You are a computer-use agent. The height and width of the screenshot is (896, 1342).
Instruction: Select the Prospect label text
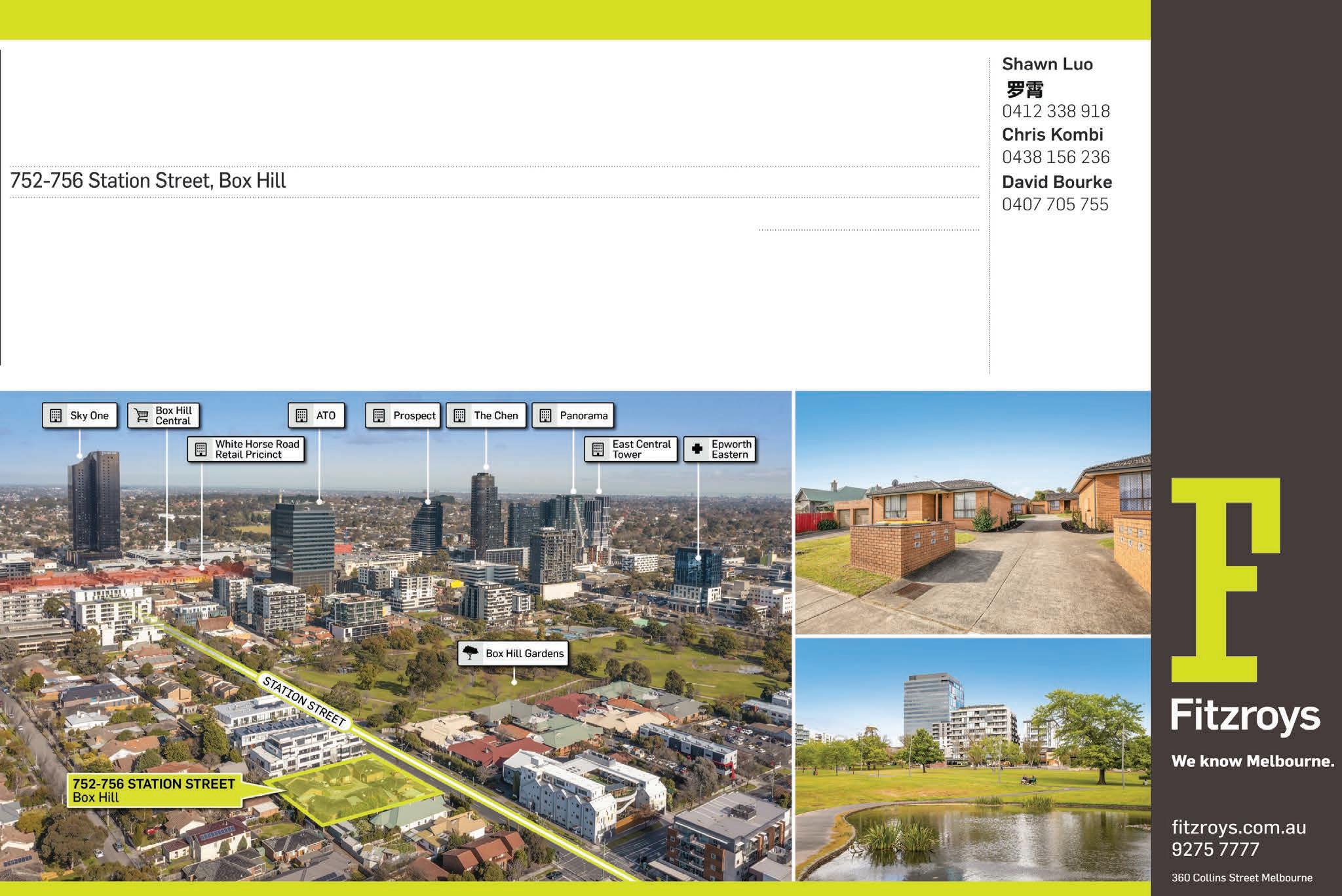(414, 415)
